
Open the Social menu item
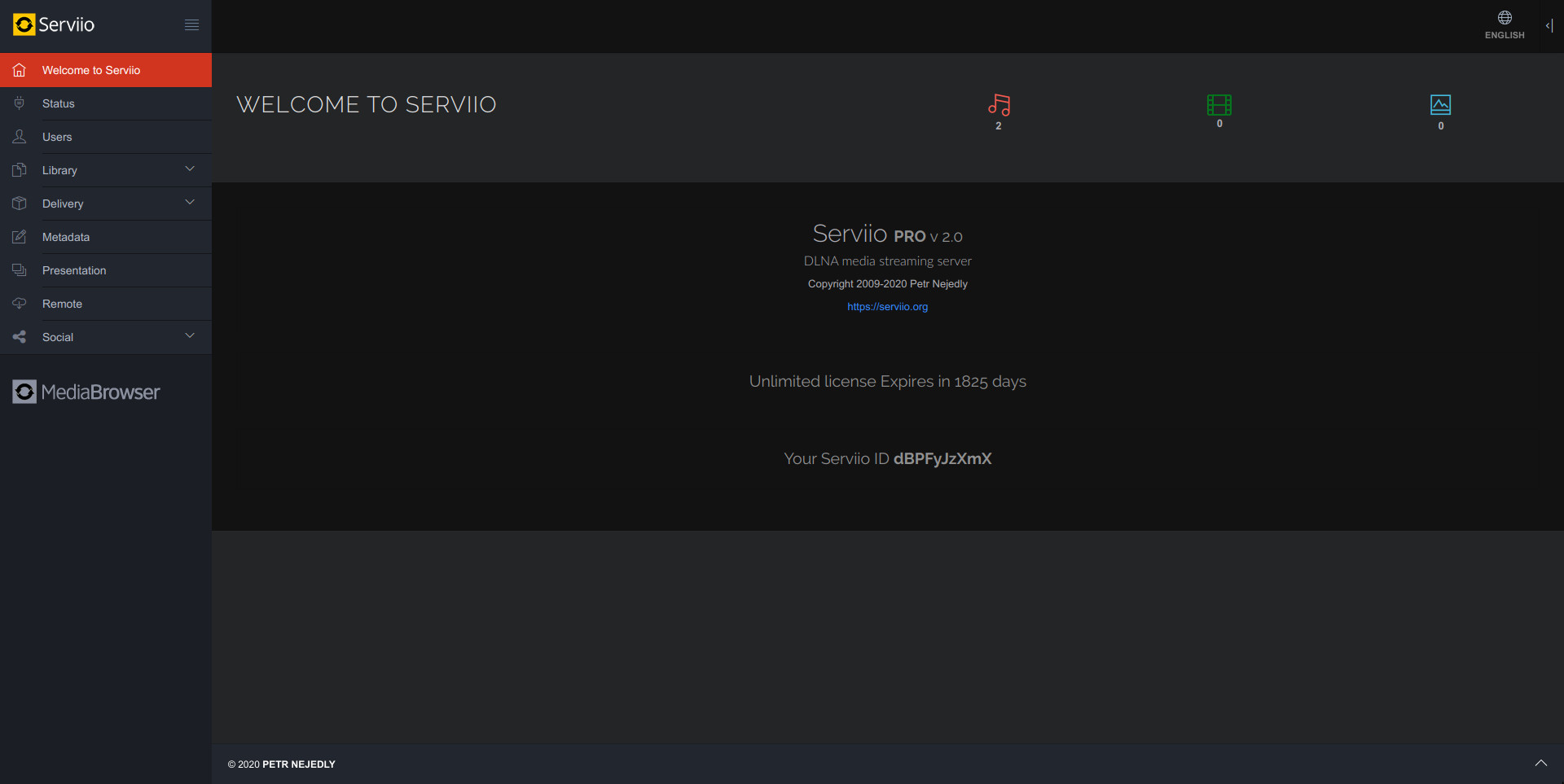pos(106,337)
